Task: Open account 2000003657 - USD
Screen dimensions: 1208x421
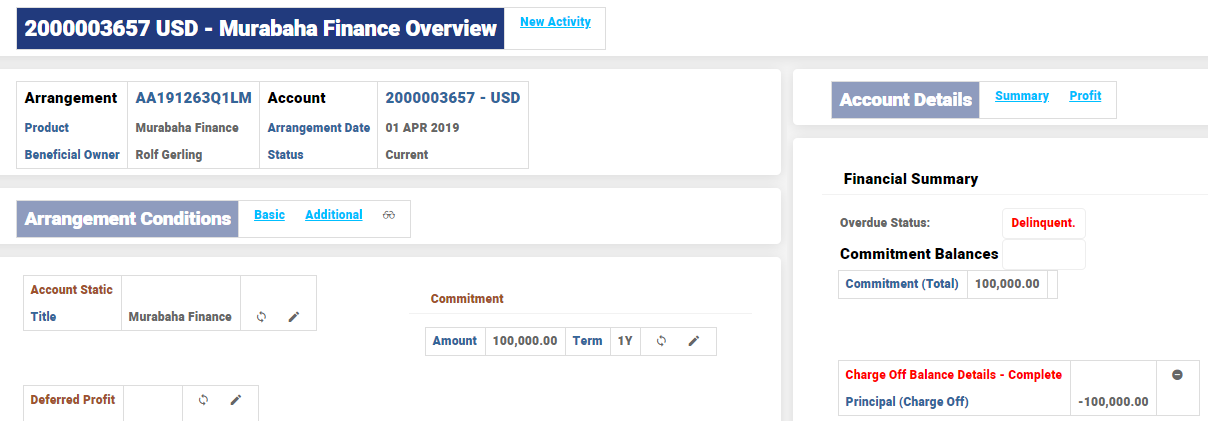Action: click(452, 98)
